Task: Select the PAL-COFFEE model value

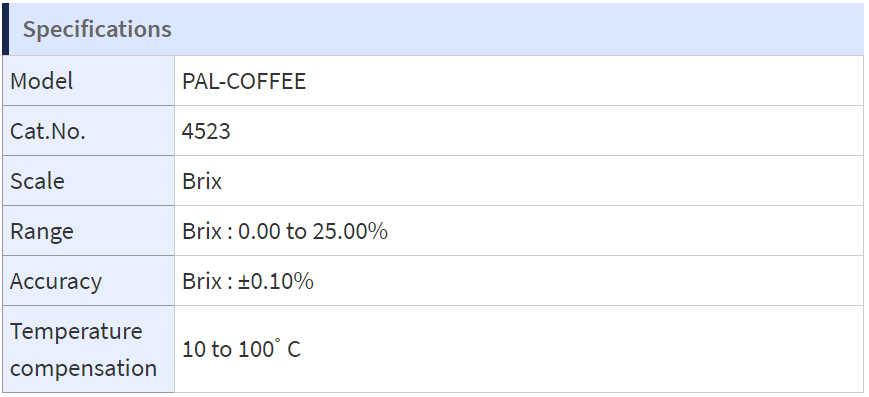Action: tap(244, 82)
